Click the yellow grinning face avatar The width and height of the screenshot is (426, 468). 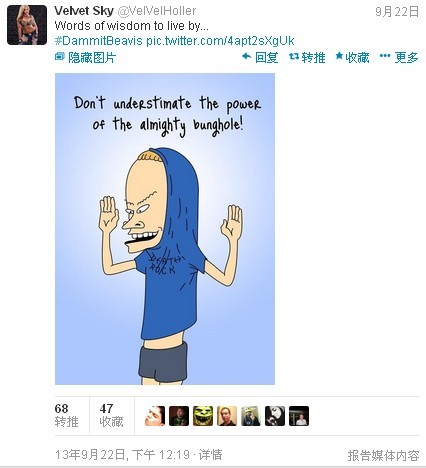[x=203, y=416]
